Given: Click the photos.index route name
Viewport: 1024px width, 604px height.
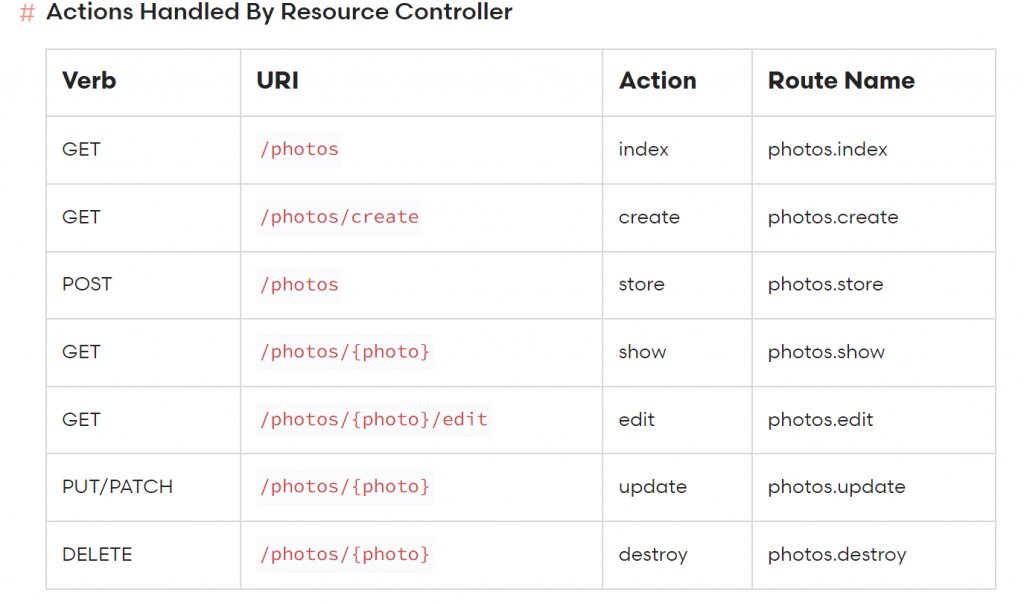Looking at the screenshot, I should [827, 150].
